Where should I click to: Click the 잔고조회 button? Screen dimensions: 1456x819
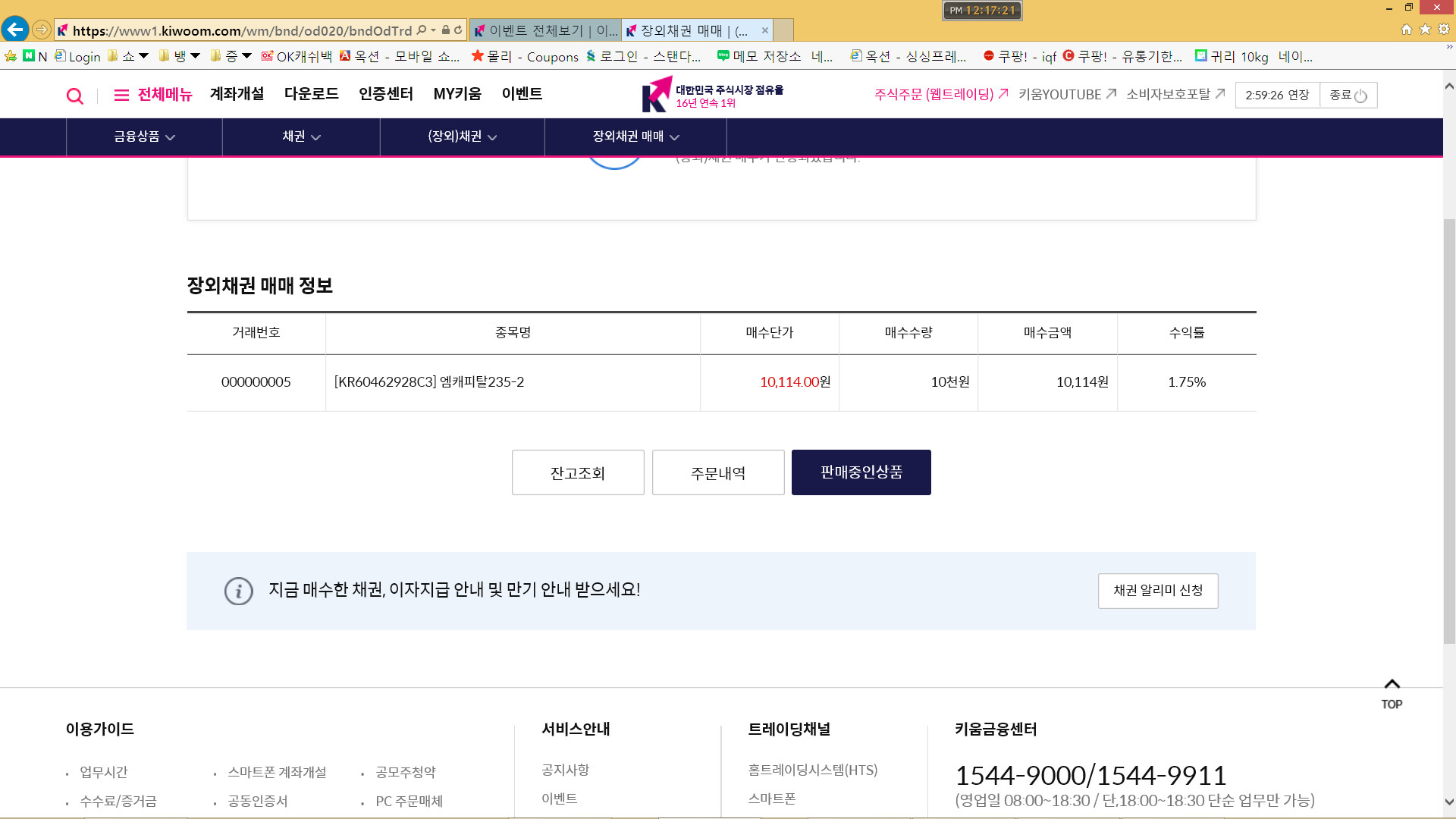578,473
